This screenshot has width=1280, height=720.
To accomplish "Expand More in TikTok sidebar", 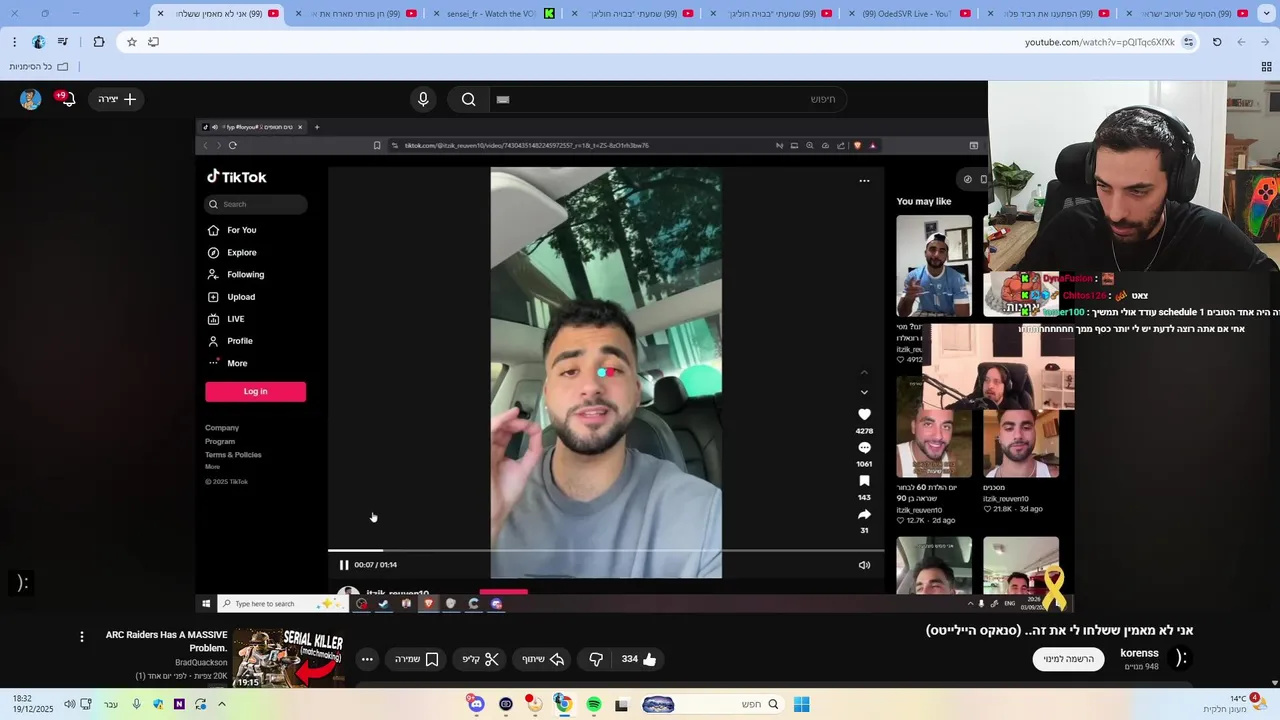I will coord(227,363).
